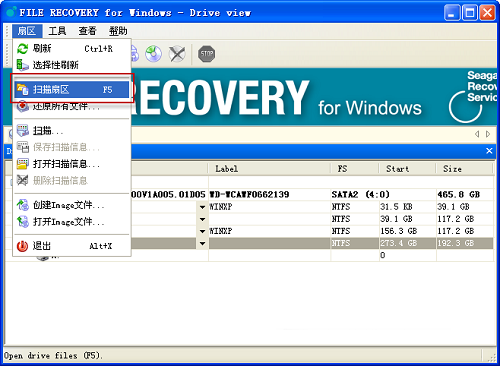Click the 00V1A005.01D05 drive model text
This screenshot has width=500, height=366.
point(168,194)
